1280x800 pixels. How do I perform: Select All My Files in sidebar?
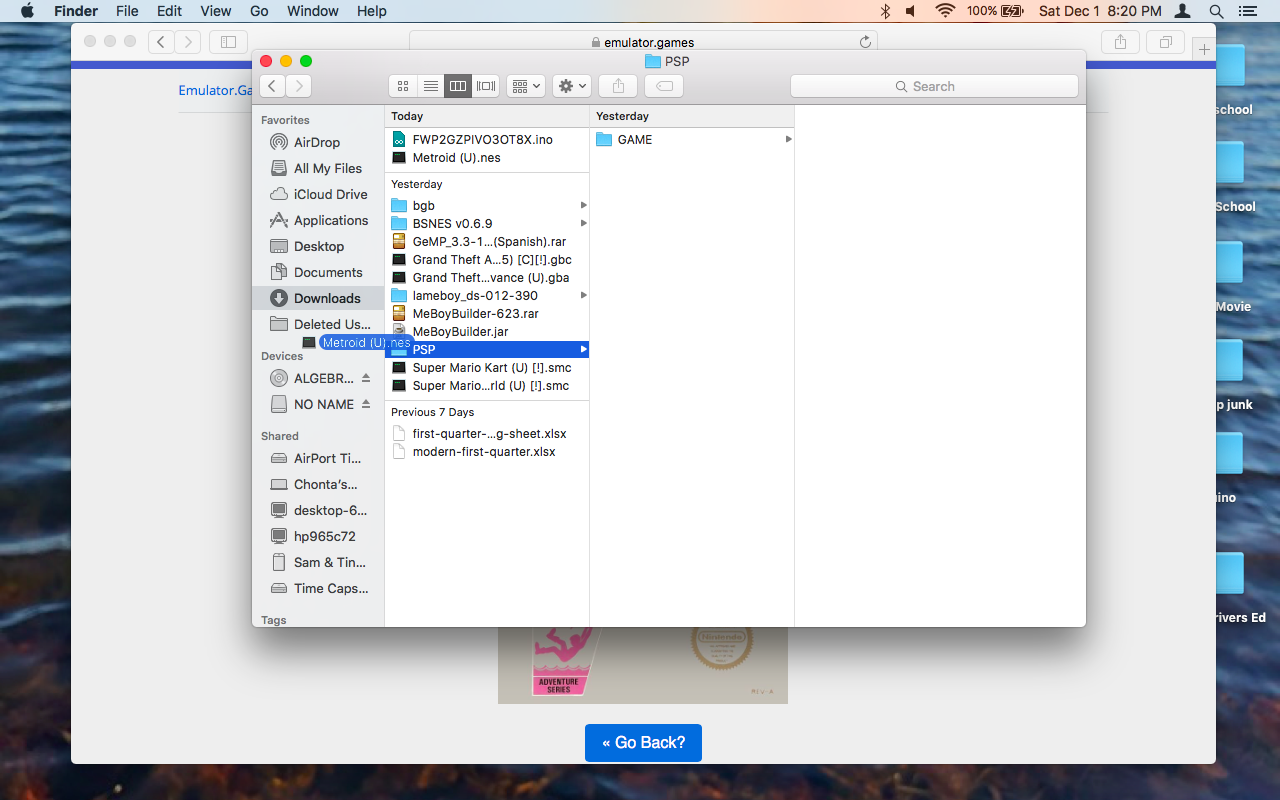[318, 168]
